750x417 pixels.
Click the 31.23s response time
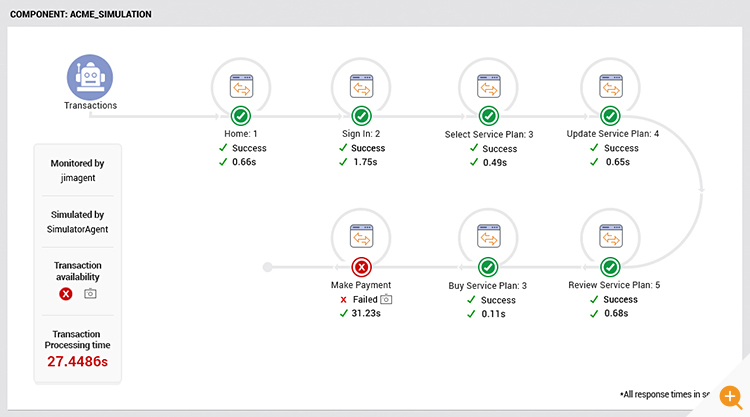(366, 313)
